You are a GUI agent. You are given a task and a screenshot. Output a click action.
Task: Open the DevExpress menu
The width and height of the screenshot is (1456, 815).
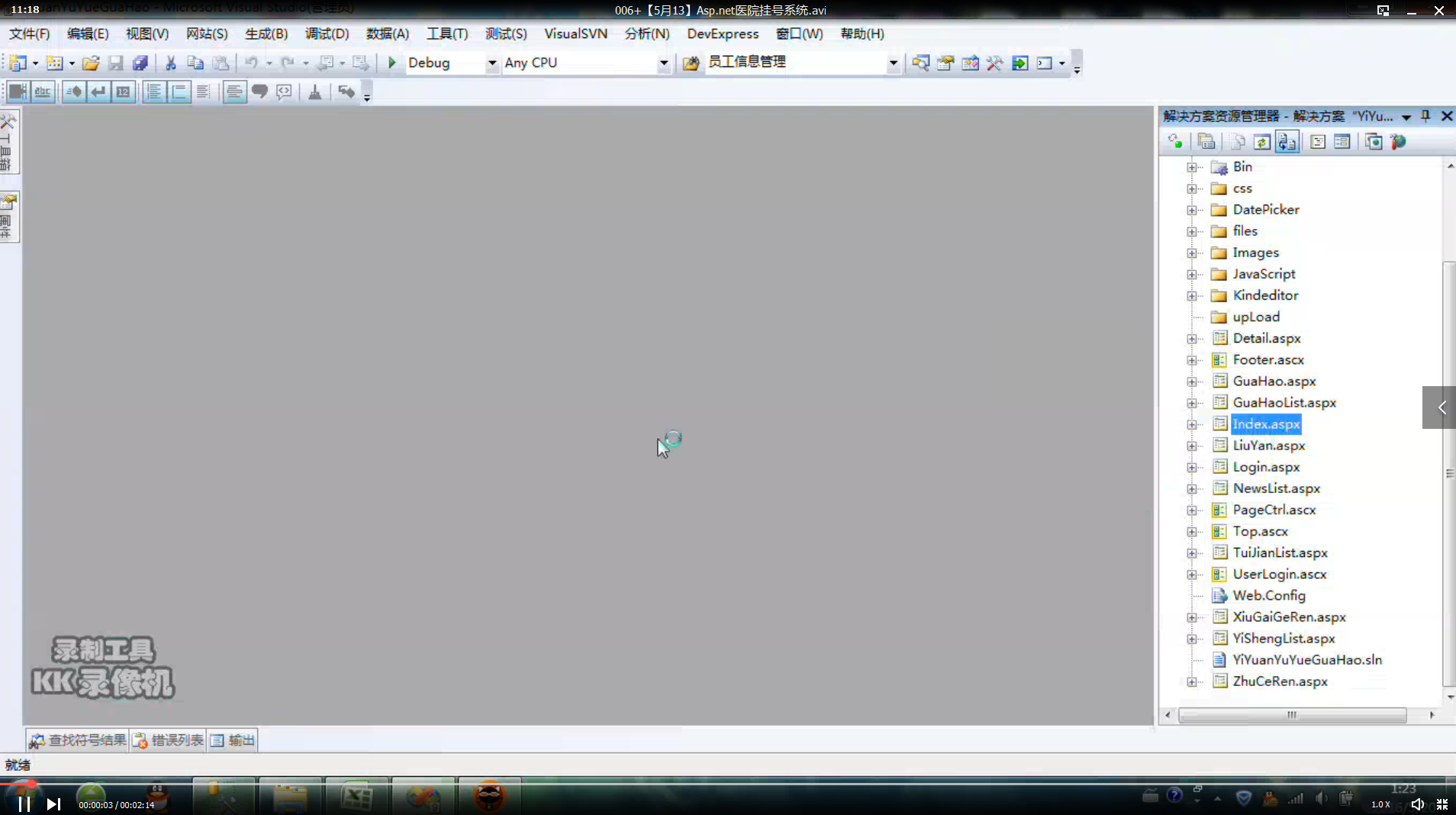point(723,34)
